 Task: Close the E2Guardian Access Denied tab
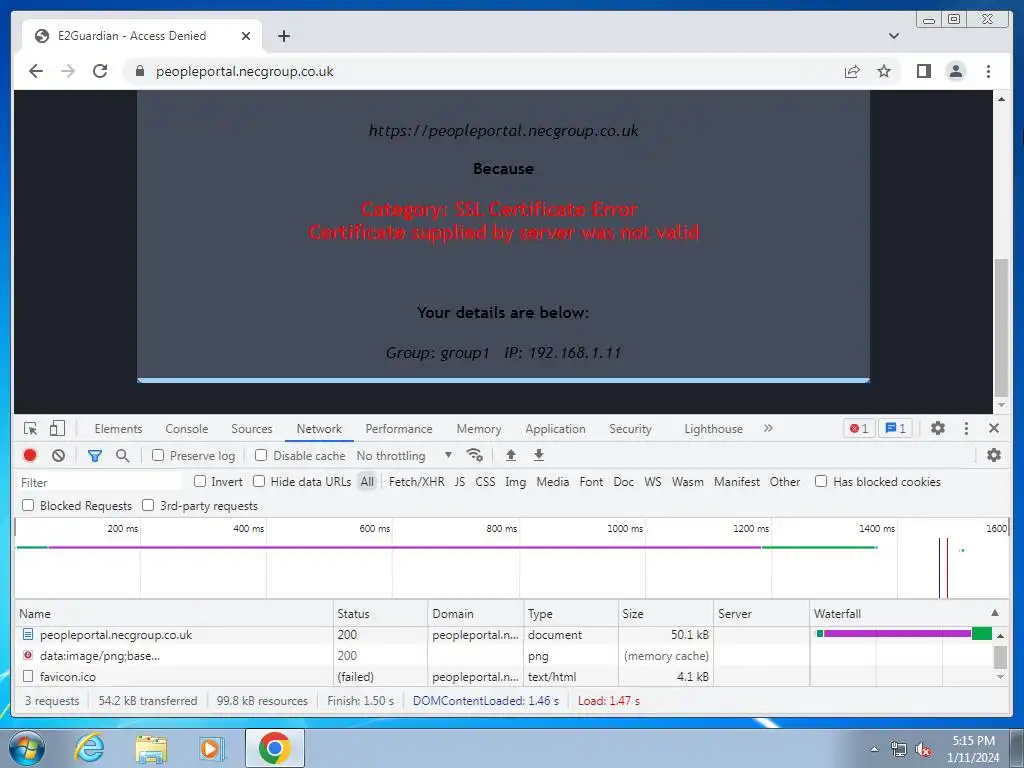click(246, 36)
